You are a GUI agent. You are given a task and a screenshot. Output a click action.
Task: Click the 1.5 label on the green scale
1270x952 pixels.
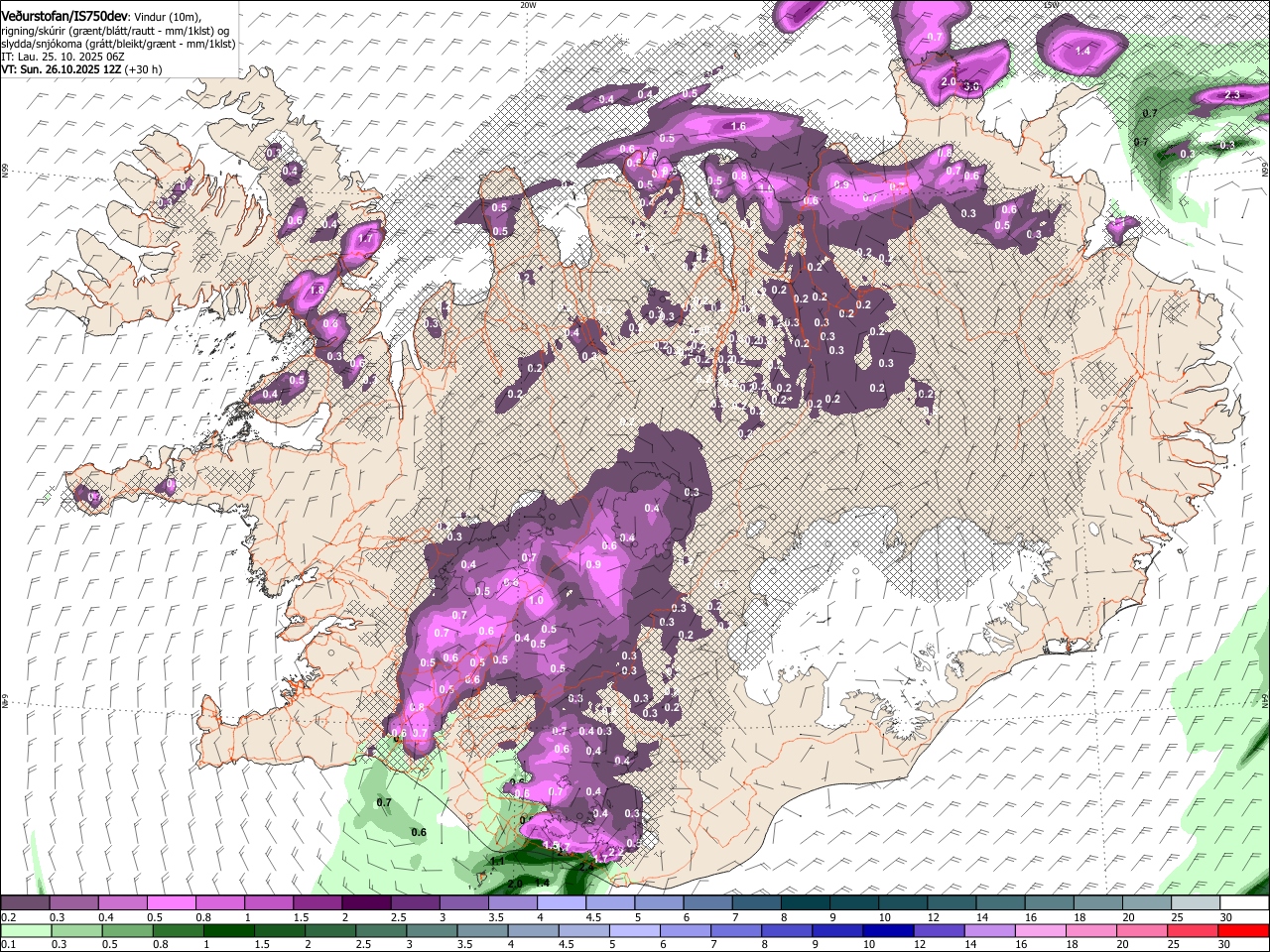262,945
